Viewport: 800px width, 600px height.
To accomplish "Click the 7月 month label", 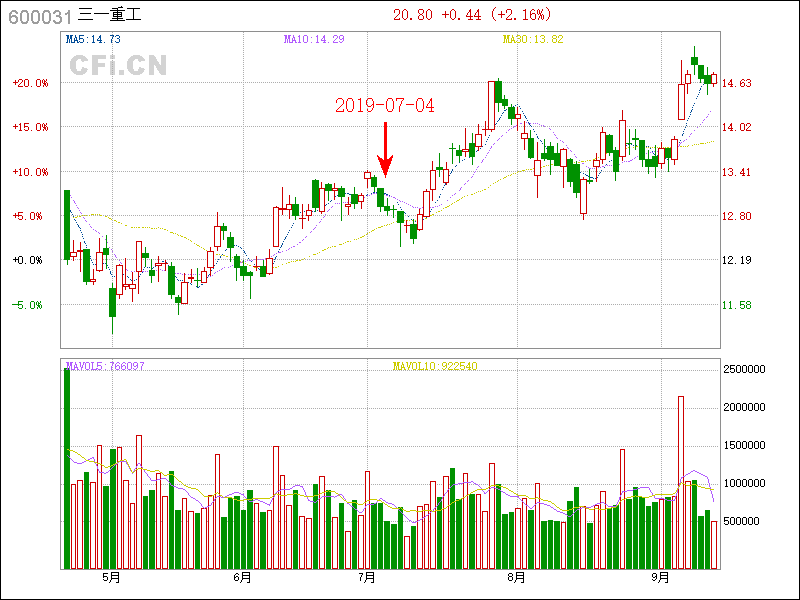I will click(367, 578).
